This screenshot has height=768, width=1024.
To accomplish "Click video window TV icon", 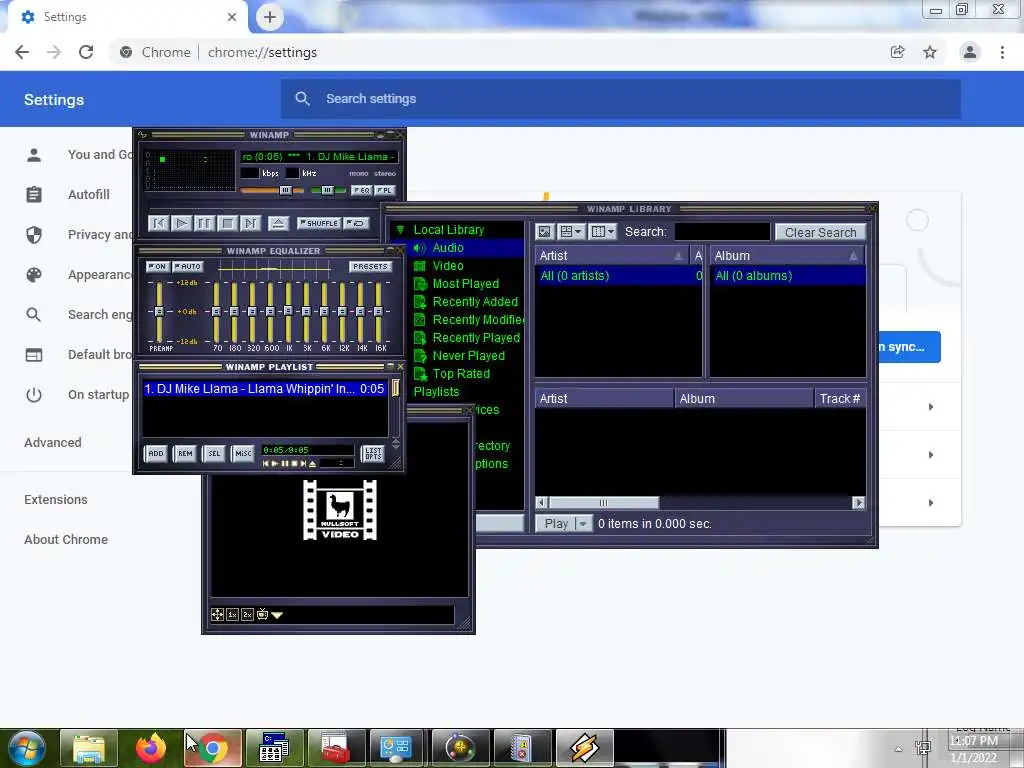I will (262, 614).
